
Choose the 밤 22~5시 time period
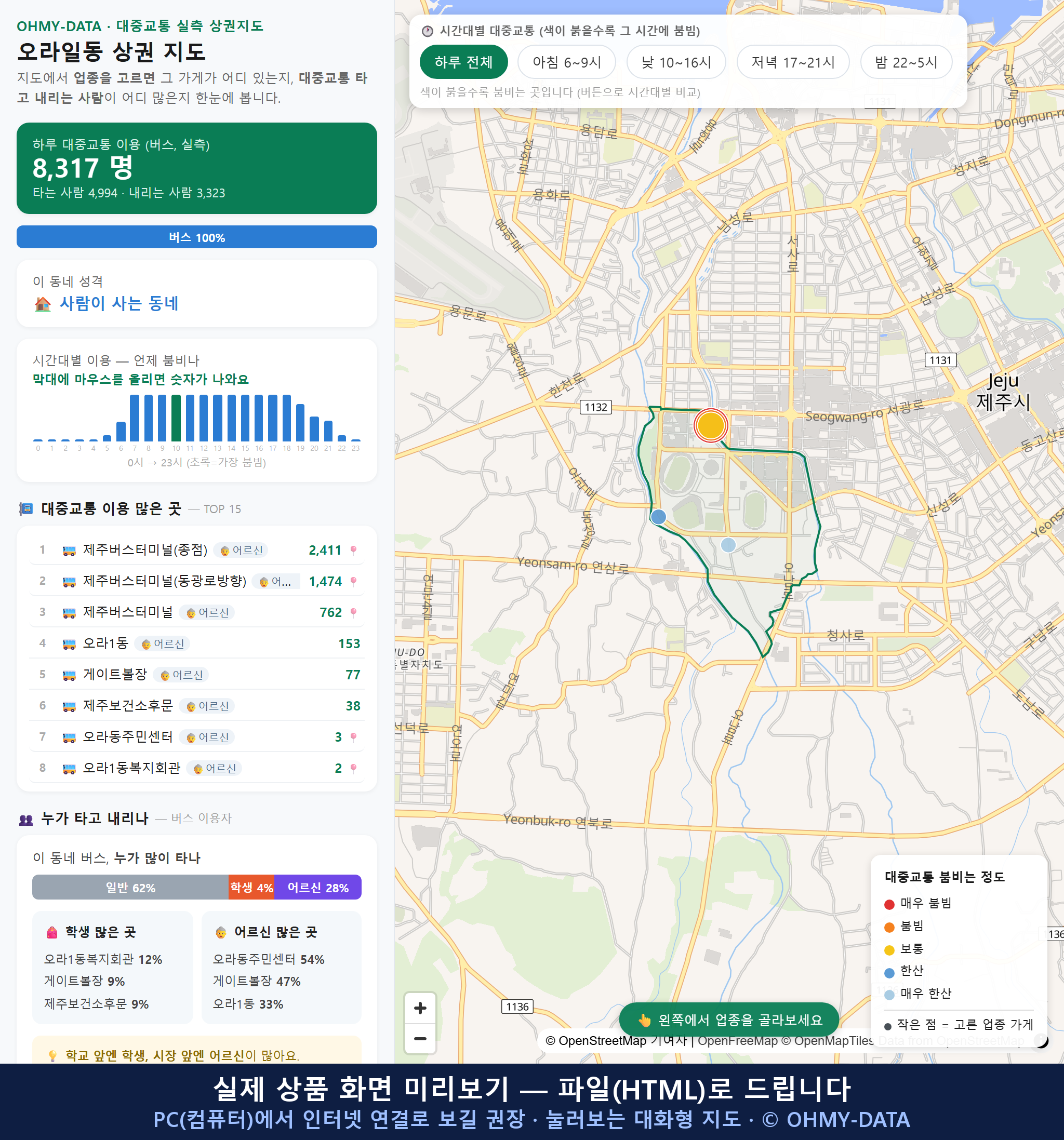point(906,62)
